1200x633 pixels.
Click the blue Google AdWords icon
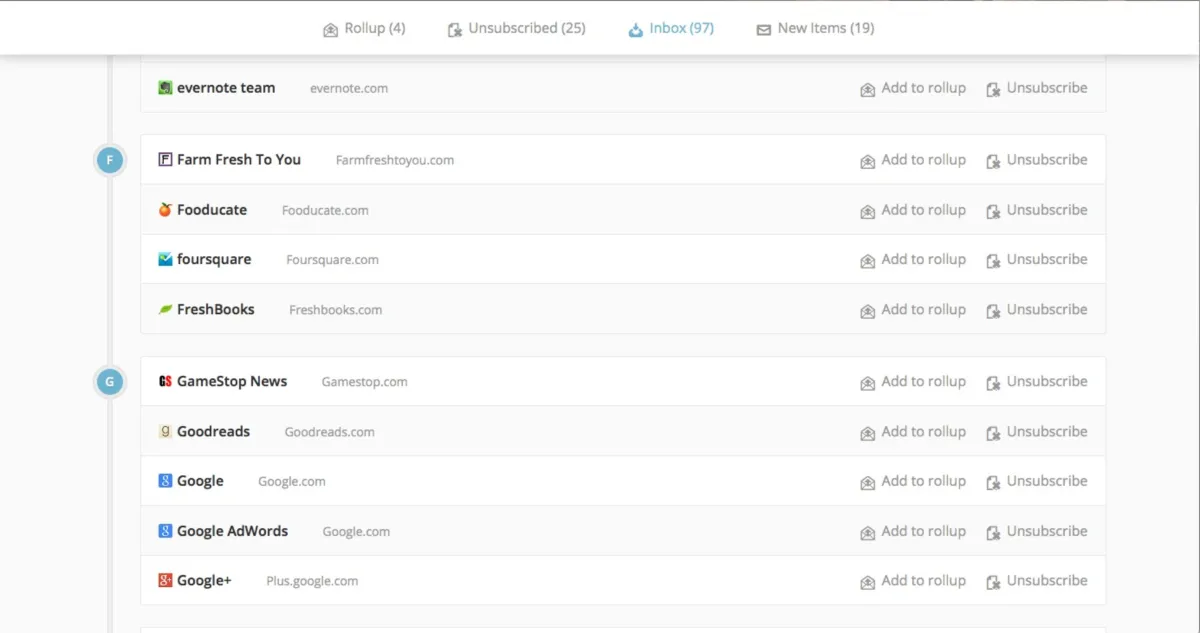(x=165, y=531)
